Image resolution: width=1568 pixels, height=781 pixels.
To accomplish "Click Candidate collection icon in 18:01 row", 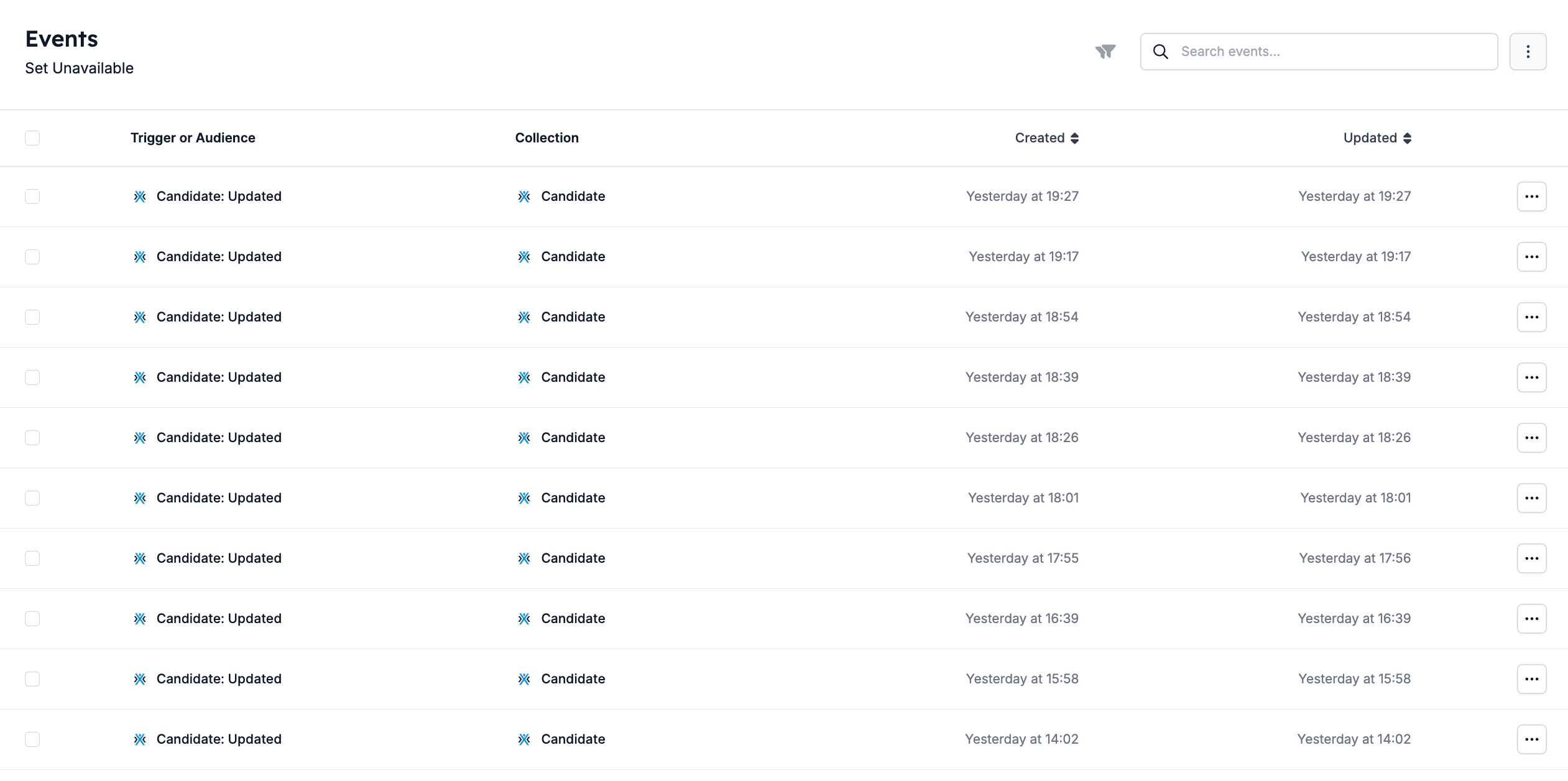I will pos(524,498).
